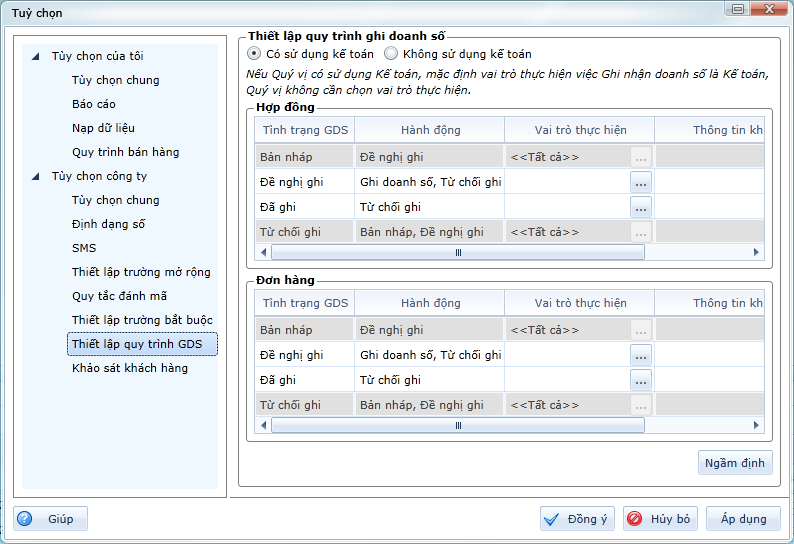Viewport: 794px width, 544px height.
Task: Go to 'Khảo sát khách hàng' settings
Action: 129,368
